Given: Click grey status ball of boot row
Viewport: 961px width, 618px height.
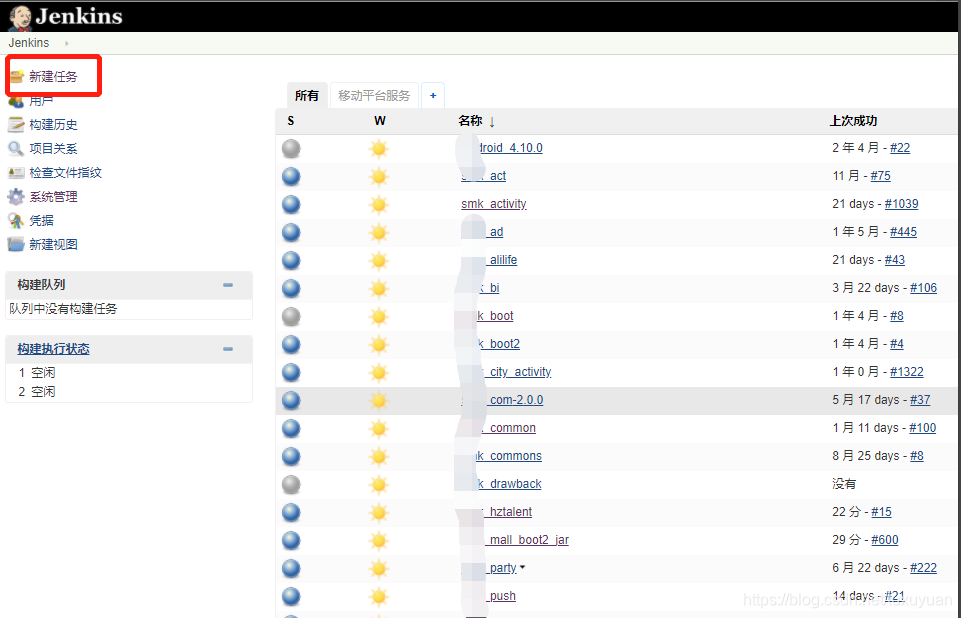Looking at the screenshot, I should 291,316.
